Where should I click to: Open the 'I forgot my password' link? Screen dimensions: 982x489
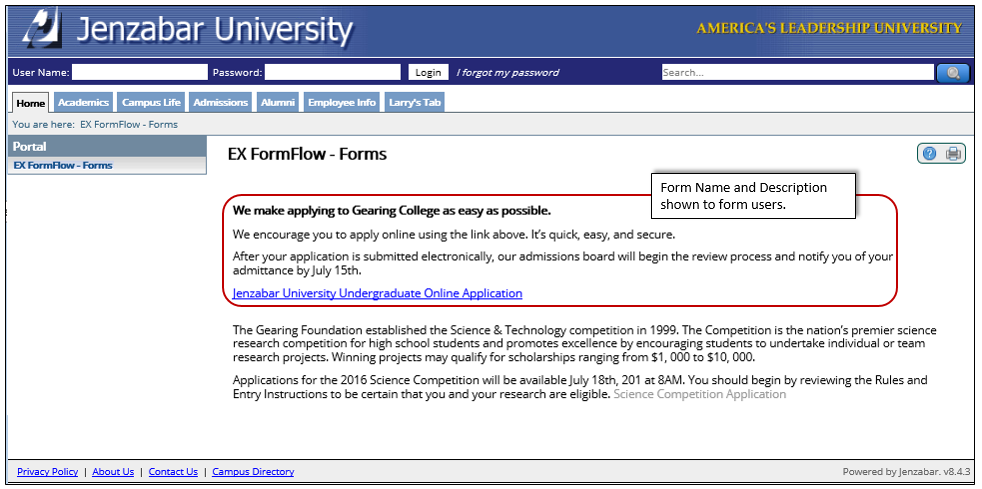click(x=507, y=73)
